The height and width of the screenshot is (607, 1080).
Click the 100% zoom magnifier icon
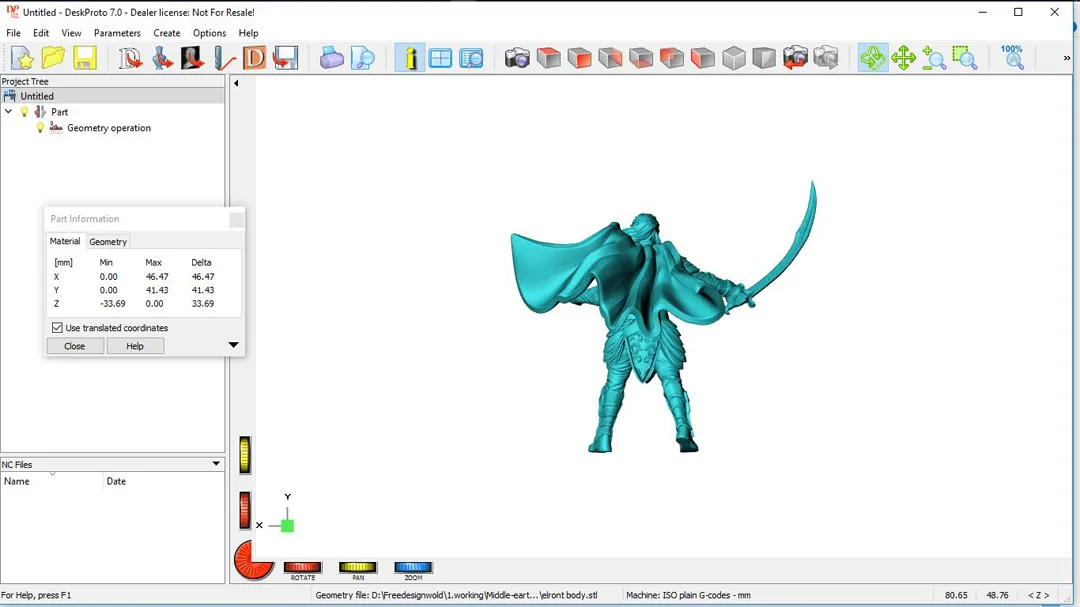pyautogui.click(x=1012, y=58)
